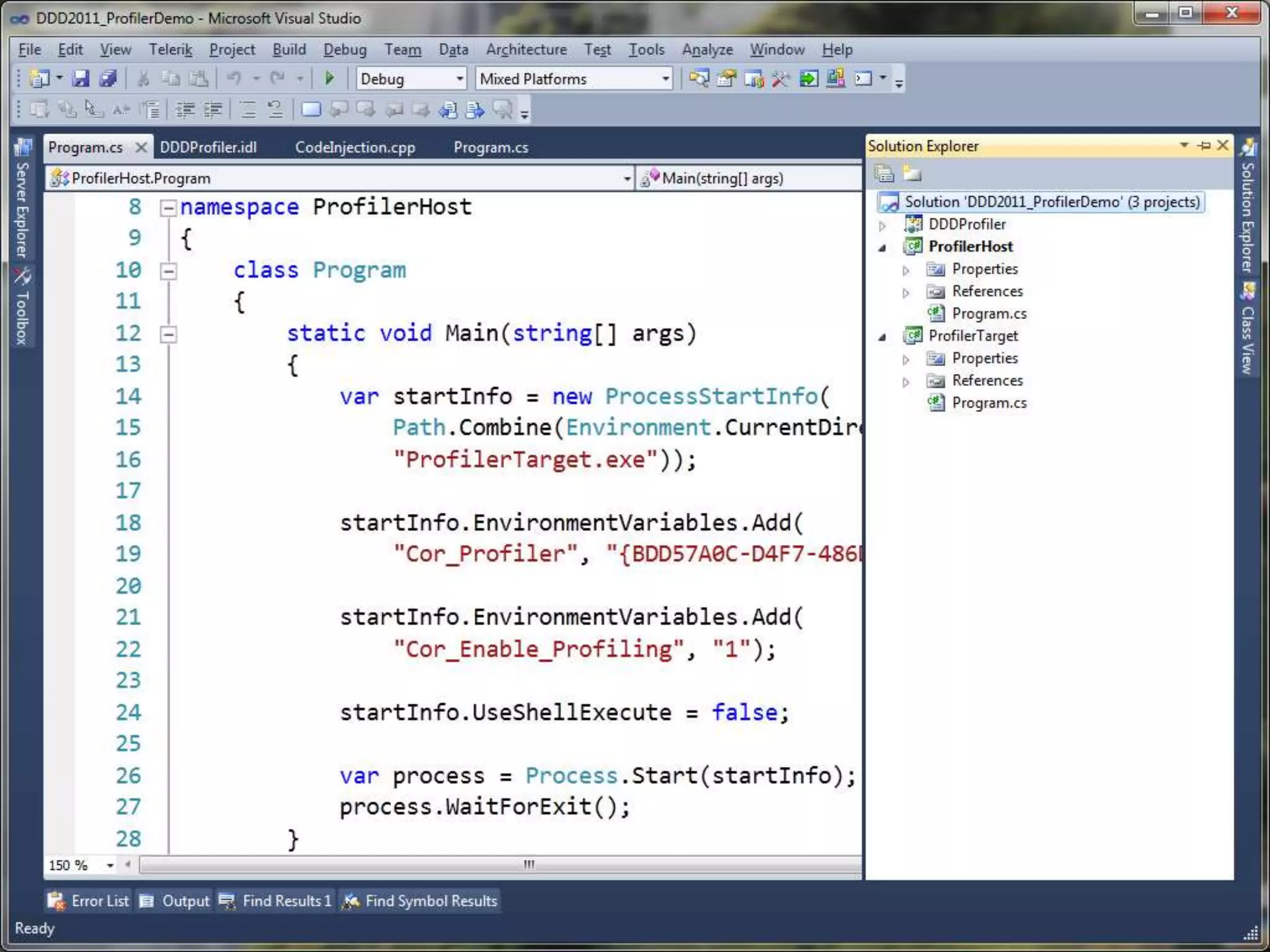Viewport: 1270px width, 952px height.
Task: Click the Uncomment Selection icon
Action: 275,110
